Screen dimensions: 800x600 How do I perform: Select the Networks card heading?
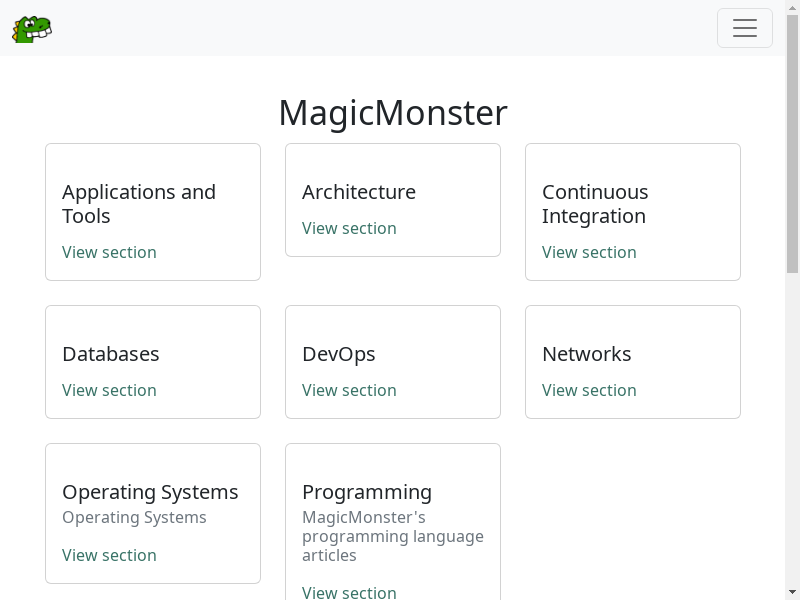coord(587,354)
